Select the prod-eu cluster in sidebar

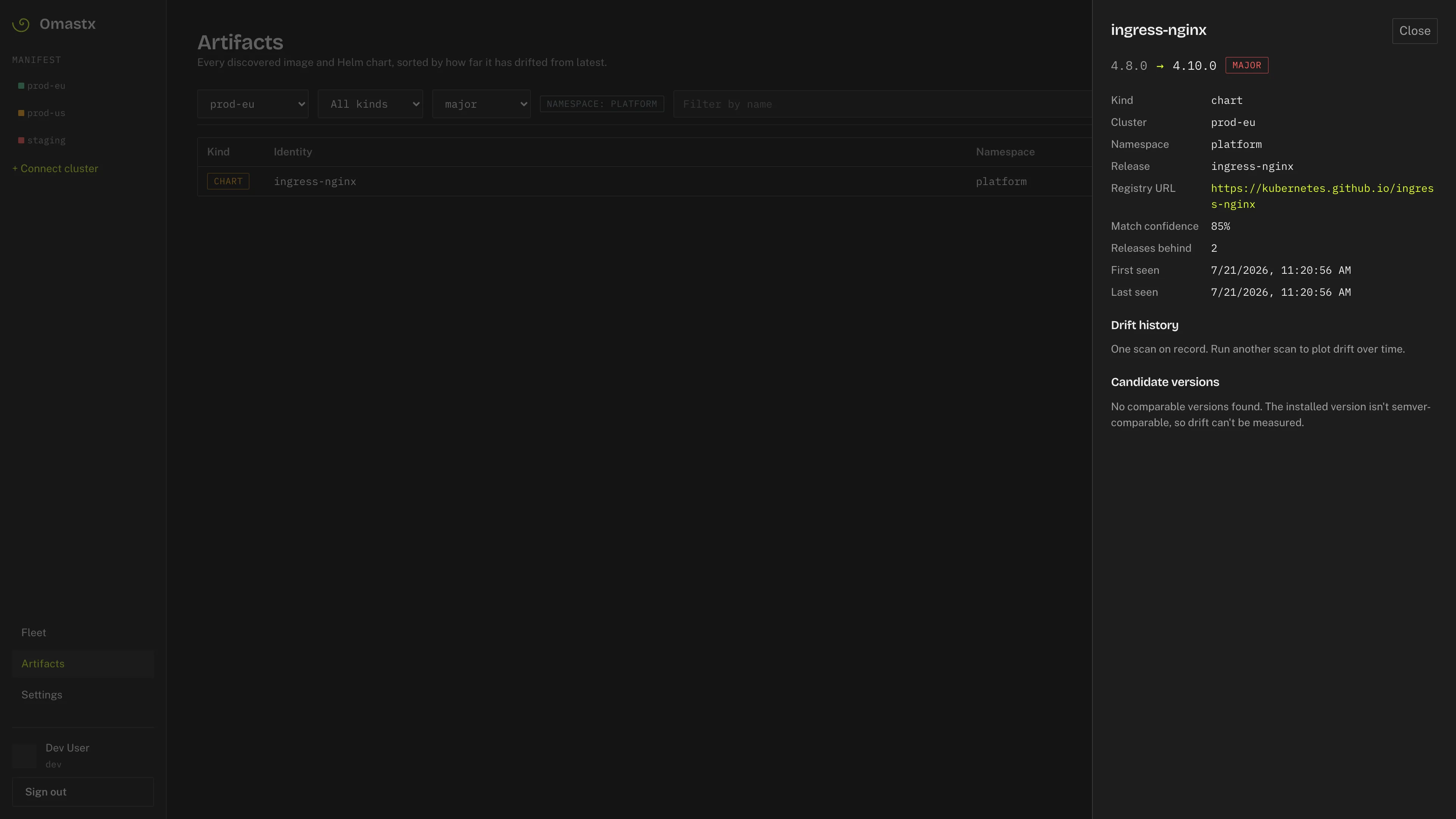click(x=42, y=86)
